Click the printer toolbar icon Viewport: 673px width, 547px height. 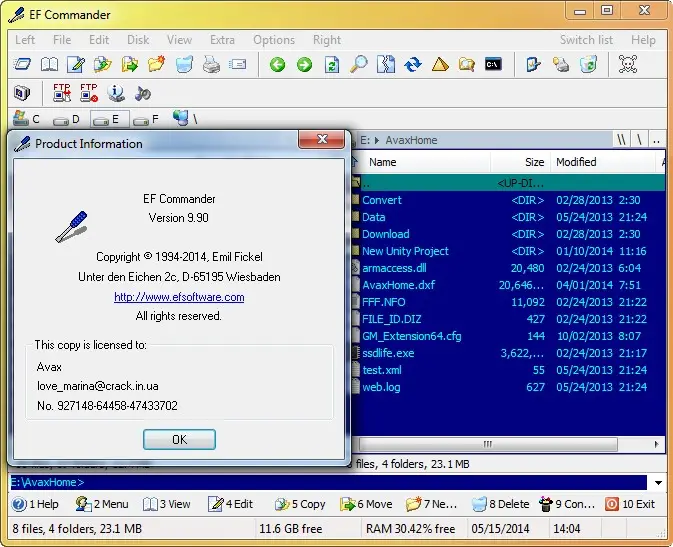tap(211, 65)
